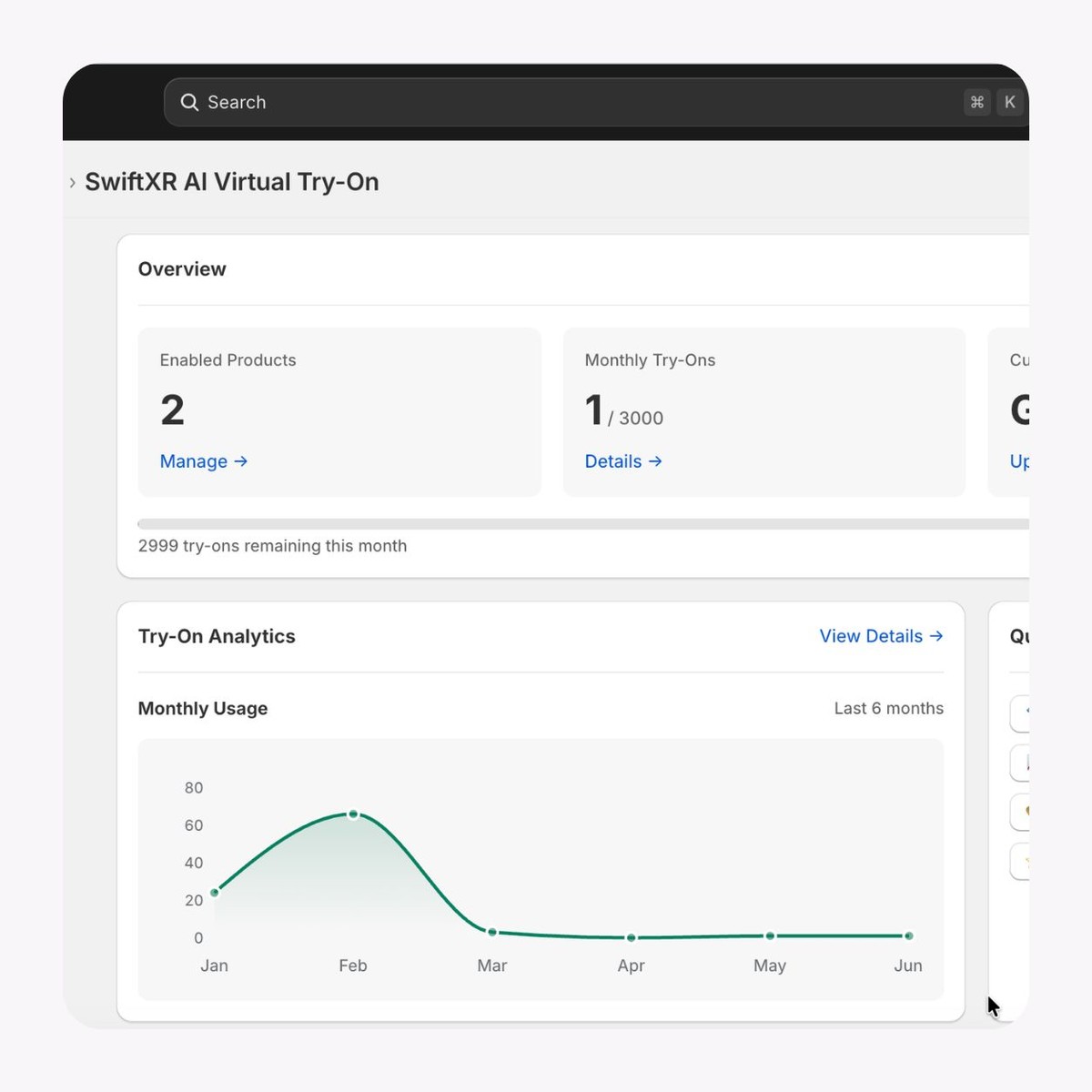Select the Feb peak data point
1092x1092 pixels.
click(353, 814)
